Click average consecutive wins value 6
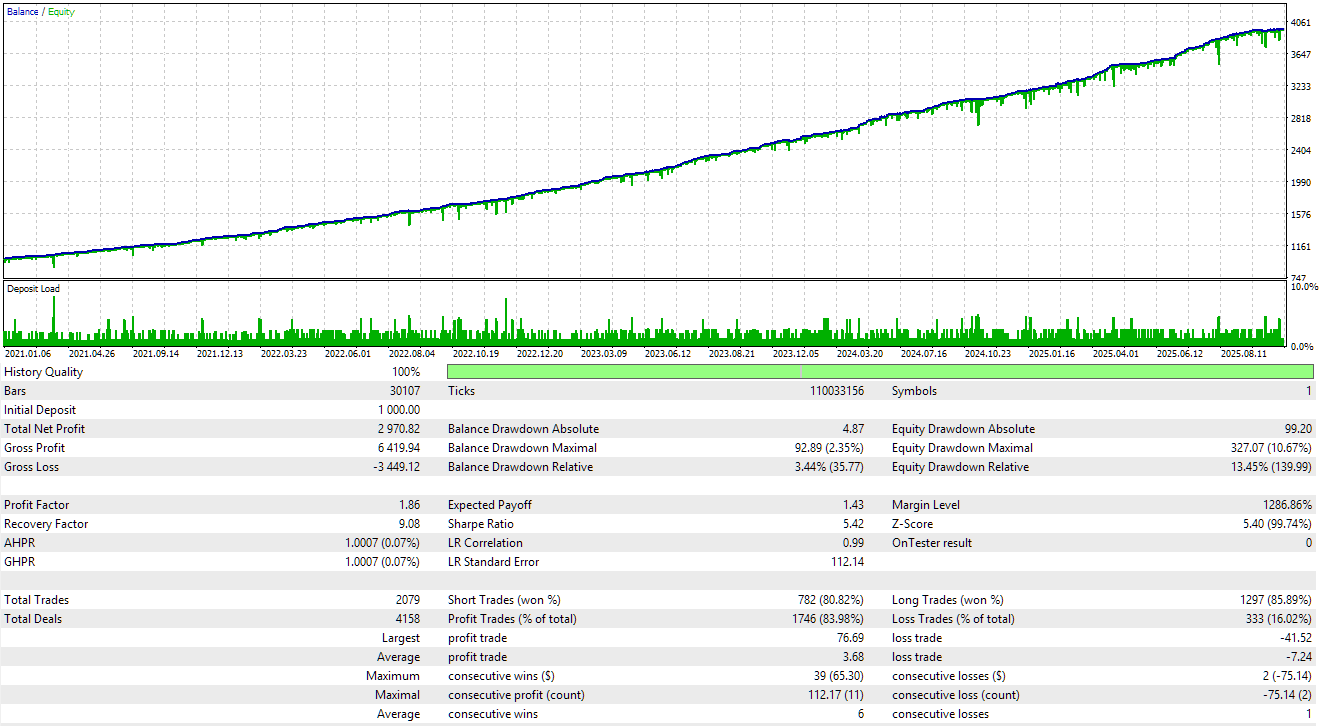The width and height of the screenshot is (1321, 726). click(861, 714)
